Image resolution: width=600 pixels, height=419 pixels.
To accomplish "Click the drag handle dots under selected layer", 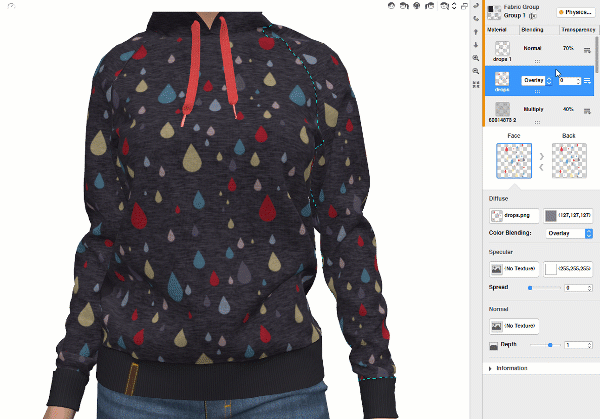I will tap(537, 91).
